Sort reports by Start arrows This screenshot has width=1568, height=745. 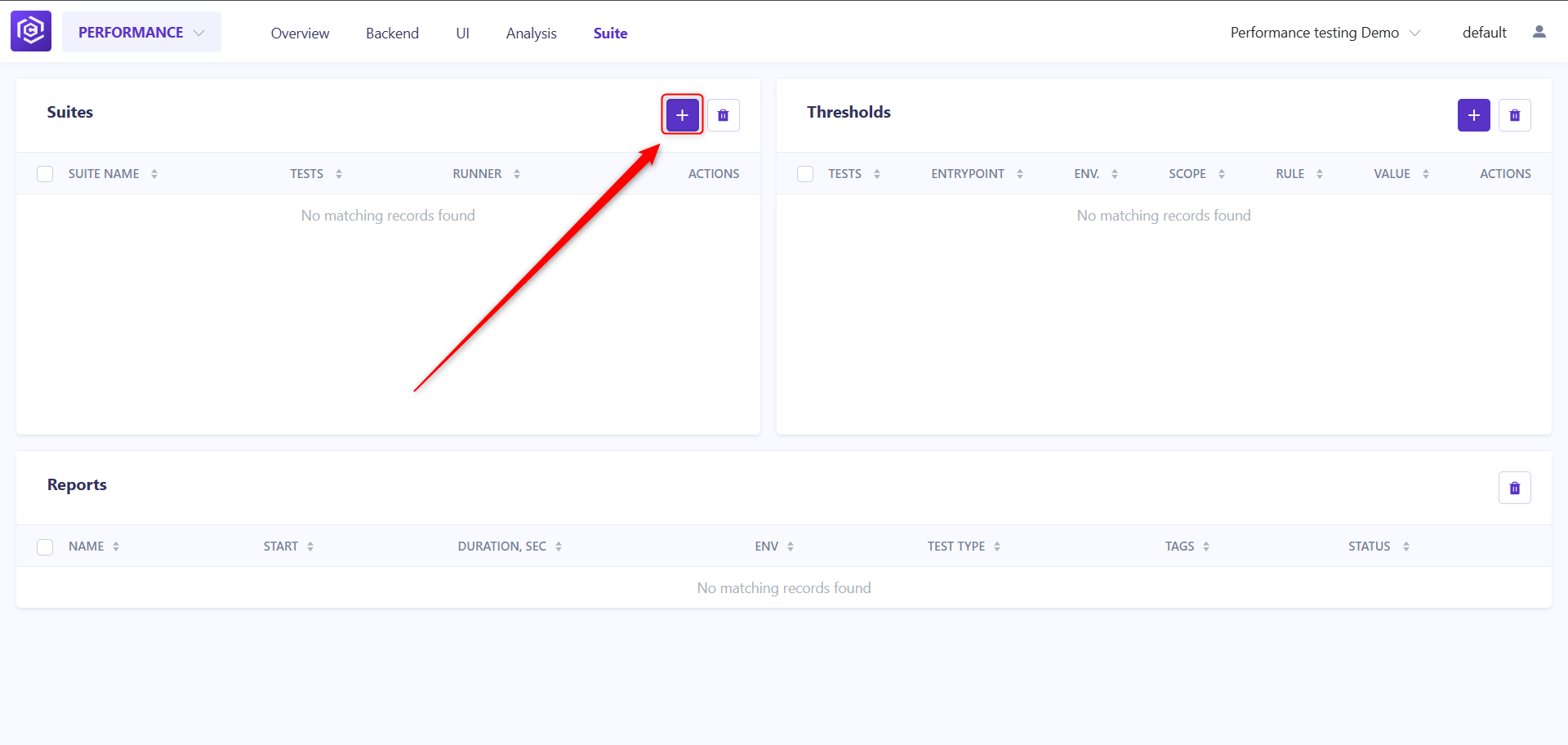click(x=310, y=546)
